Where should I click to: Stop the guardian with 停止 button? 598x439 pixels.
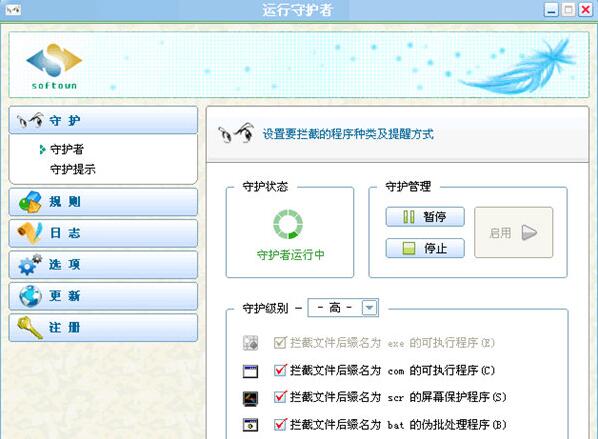coord(425,248)
